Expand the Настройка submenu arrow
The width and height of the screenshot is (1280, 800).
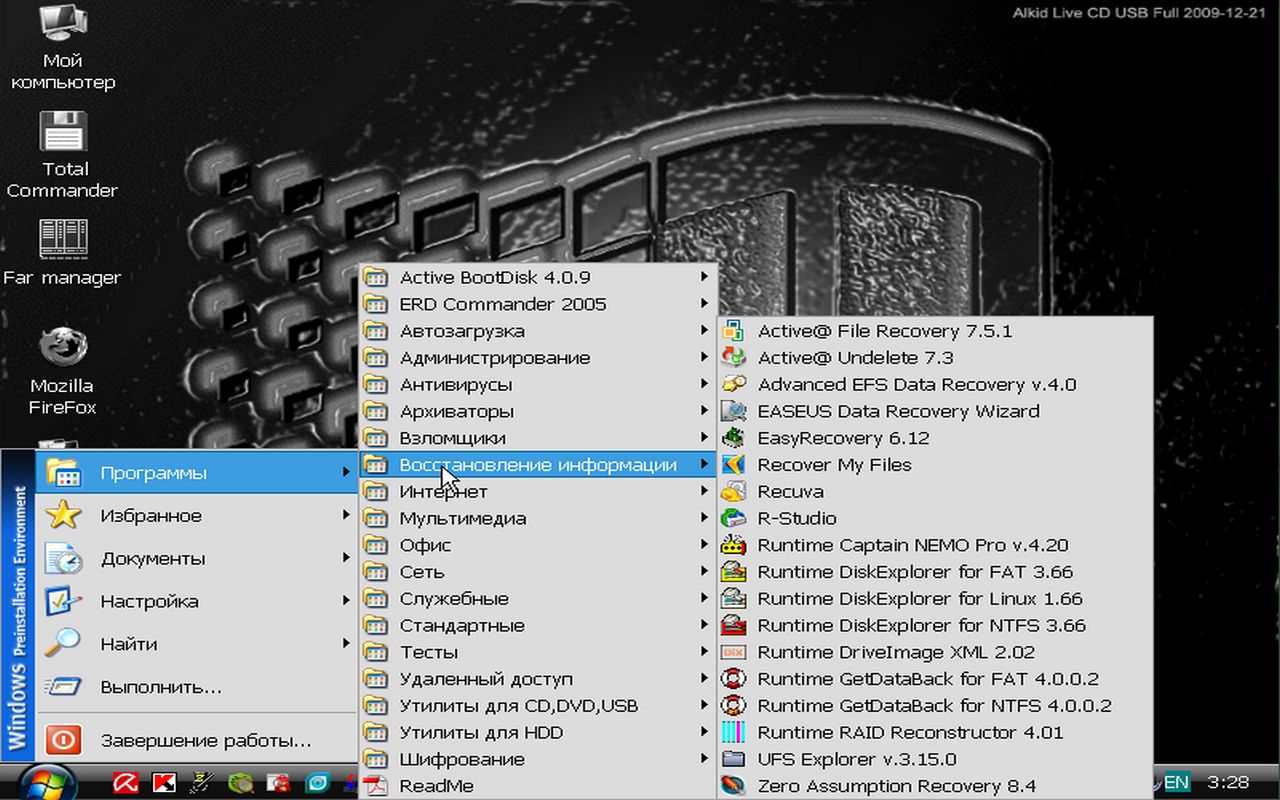346,601
